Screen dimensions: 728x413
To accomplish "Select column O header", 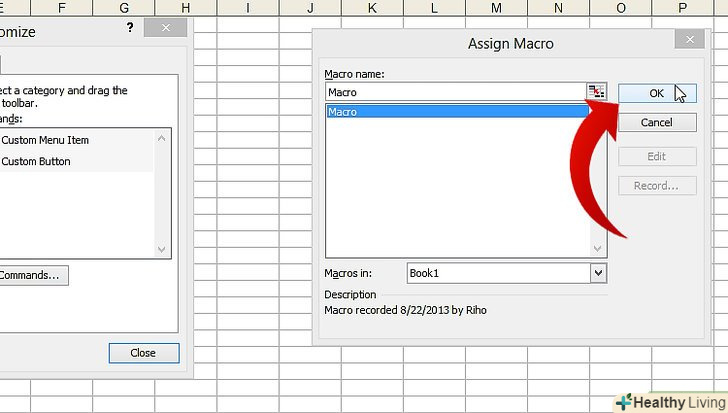I will (621, 7).
